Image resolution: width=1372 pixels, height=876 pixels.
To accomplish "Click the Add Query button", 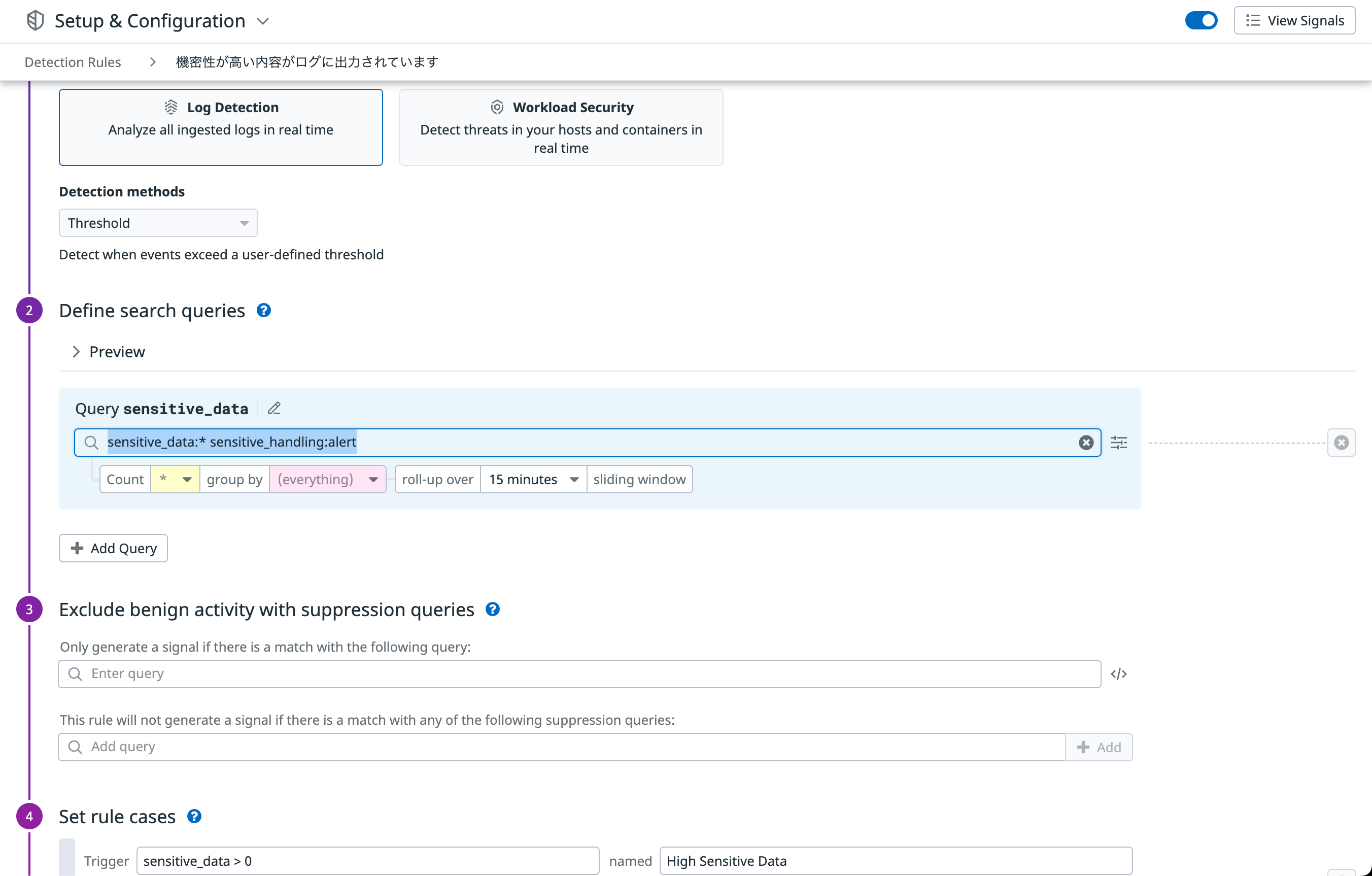I will (113, 548).
